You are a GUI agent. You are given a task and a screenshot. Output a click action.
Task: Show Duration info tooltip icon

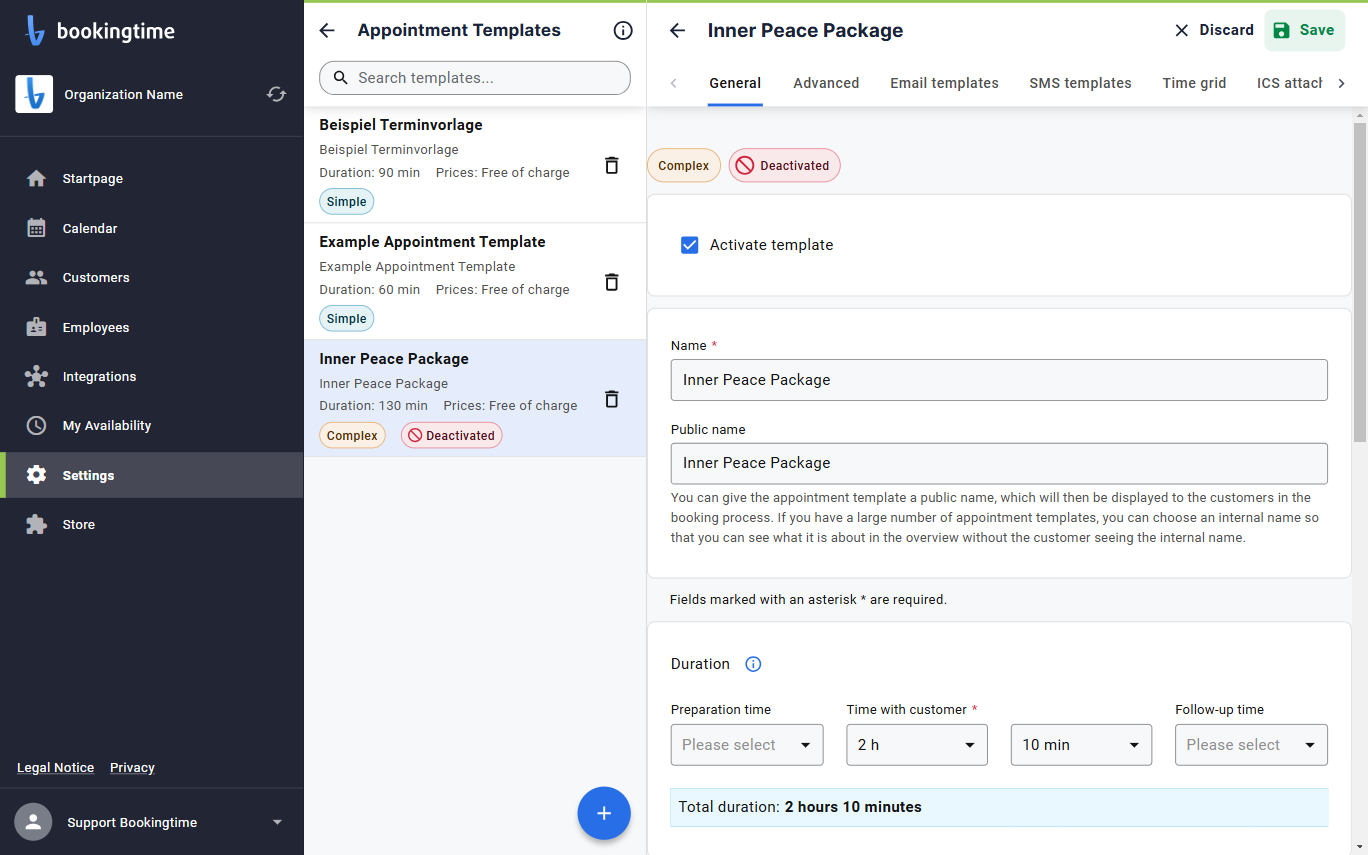pos(754,664)
